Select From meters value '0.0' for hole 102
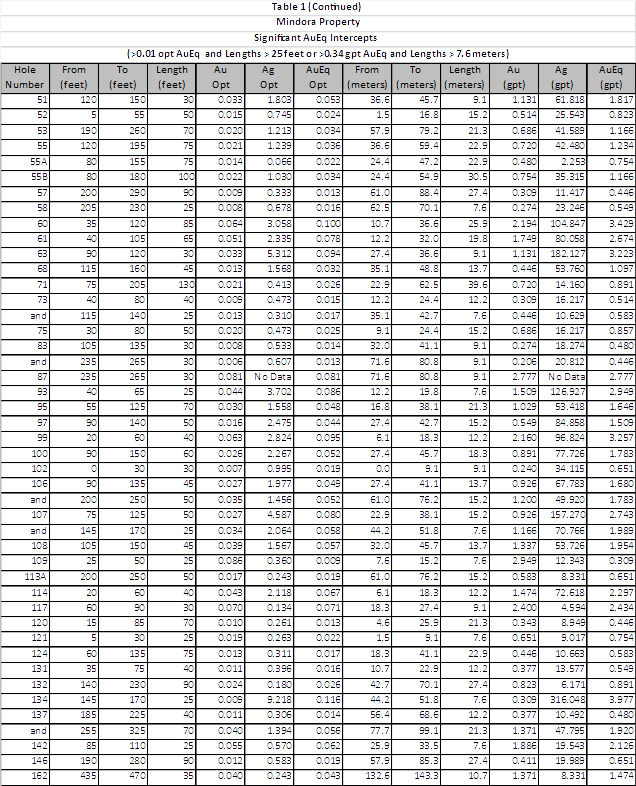 pos(382,469)
